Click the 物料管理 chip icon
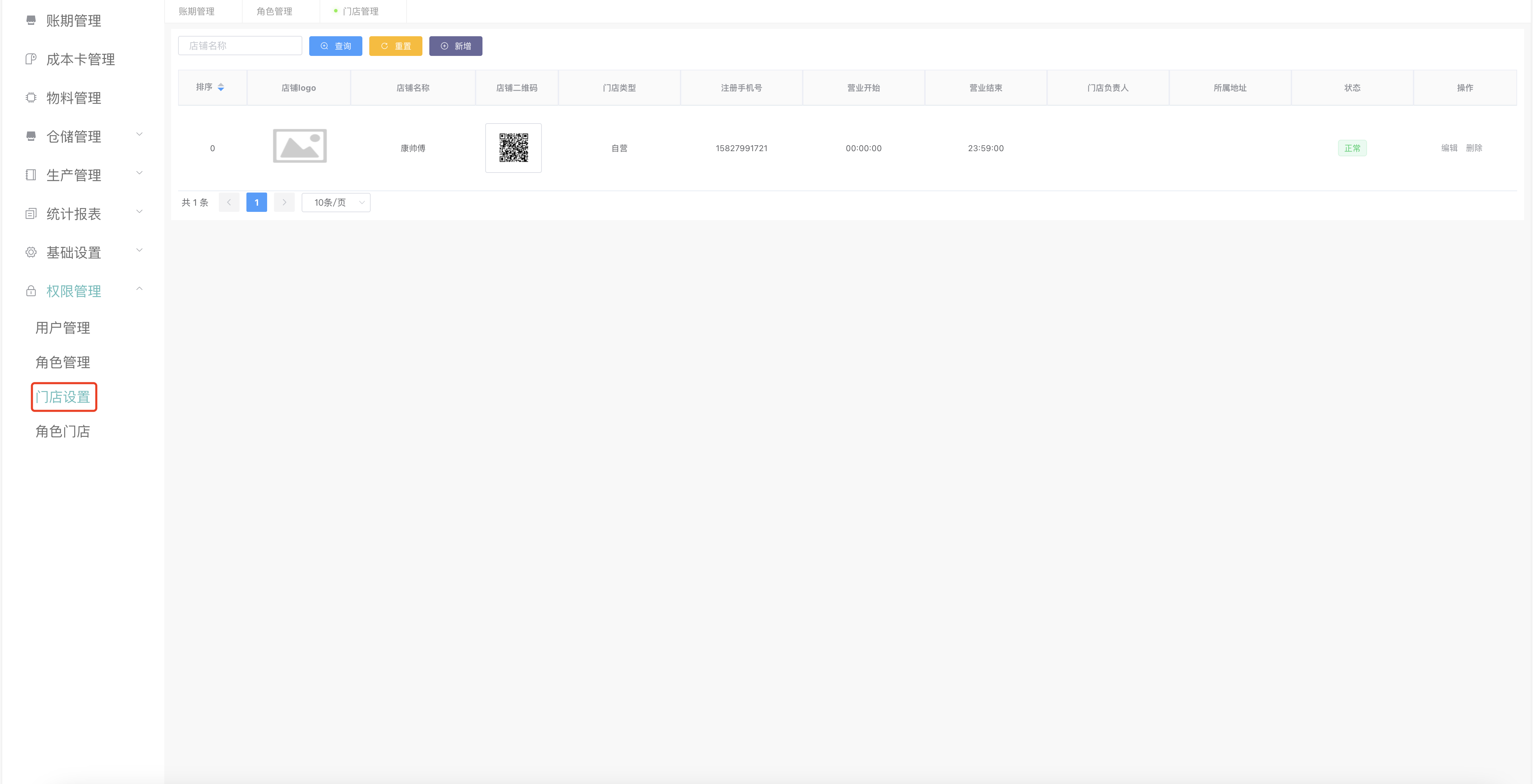Viewport: 1533px width, 784px height. [31, 98]
